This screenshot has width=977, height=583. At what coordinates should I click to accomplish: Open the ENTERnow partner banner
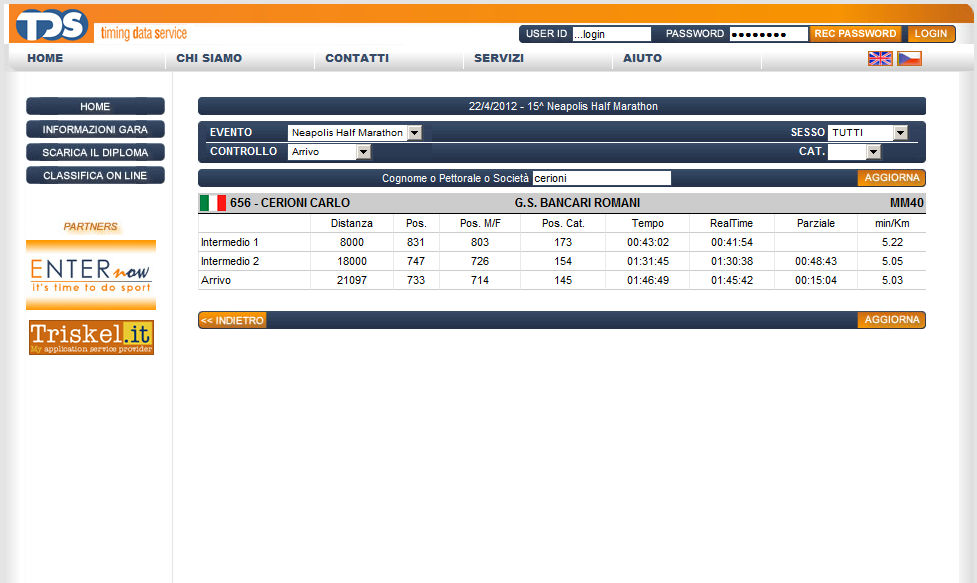(91, 275)
